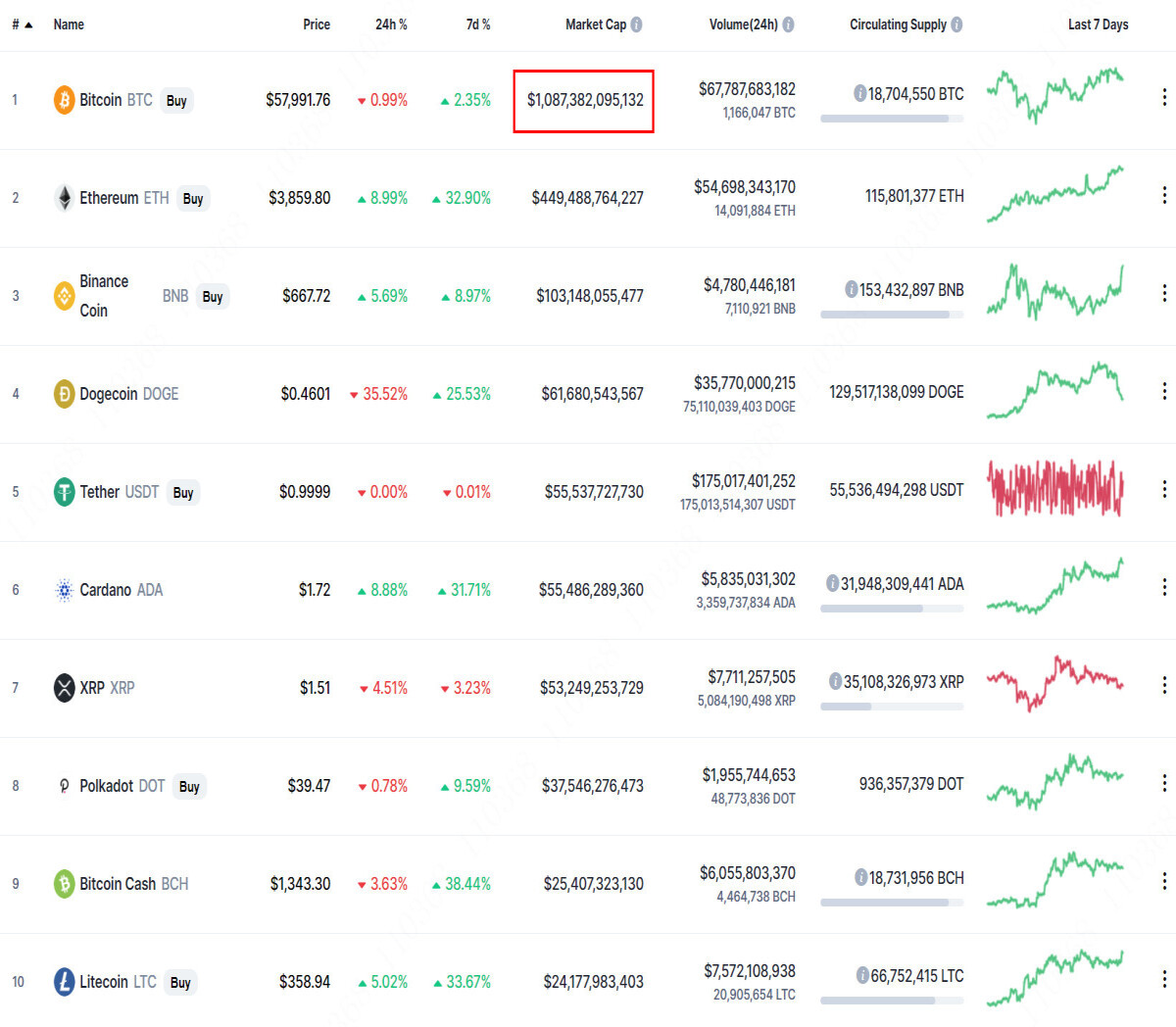The image size is (1176, 1027).
Task: Open the three-dot menu for Ethereum row
Action: 1163,195
